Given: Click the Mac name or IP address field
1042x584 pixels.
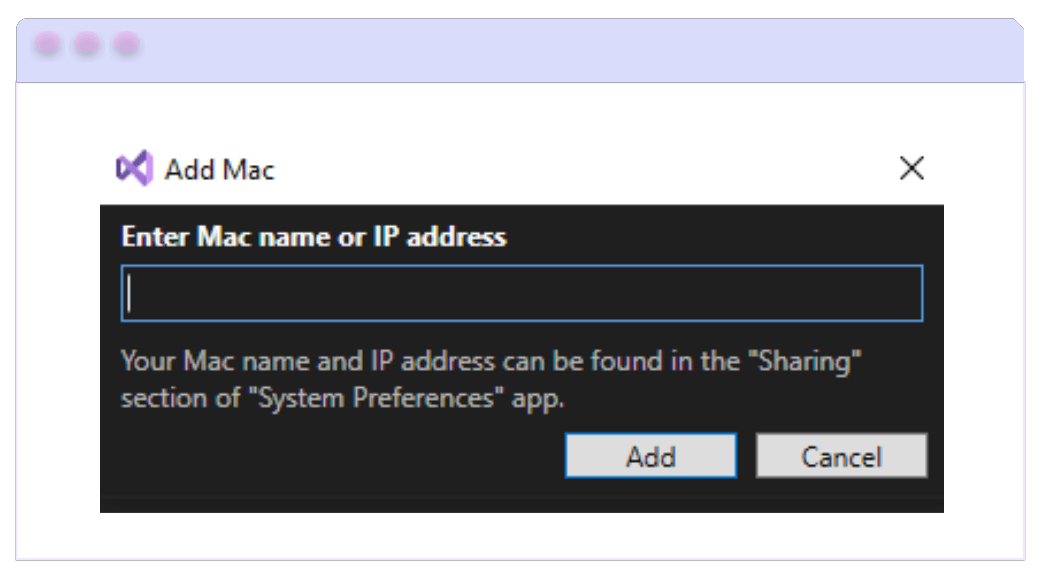Looking at the screenshot, I should (x=522, y=293).
